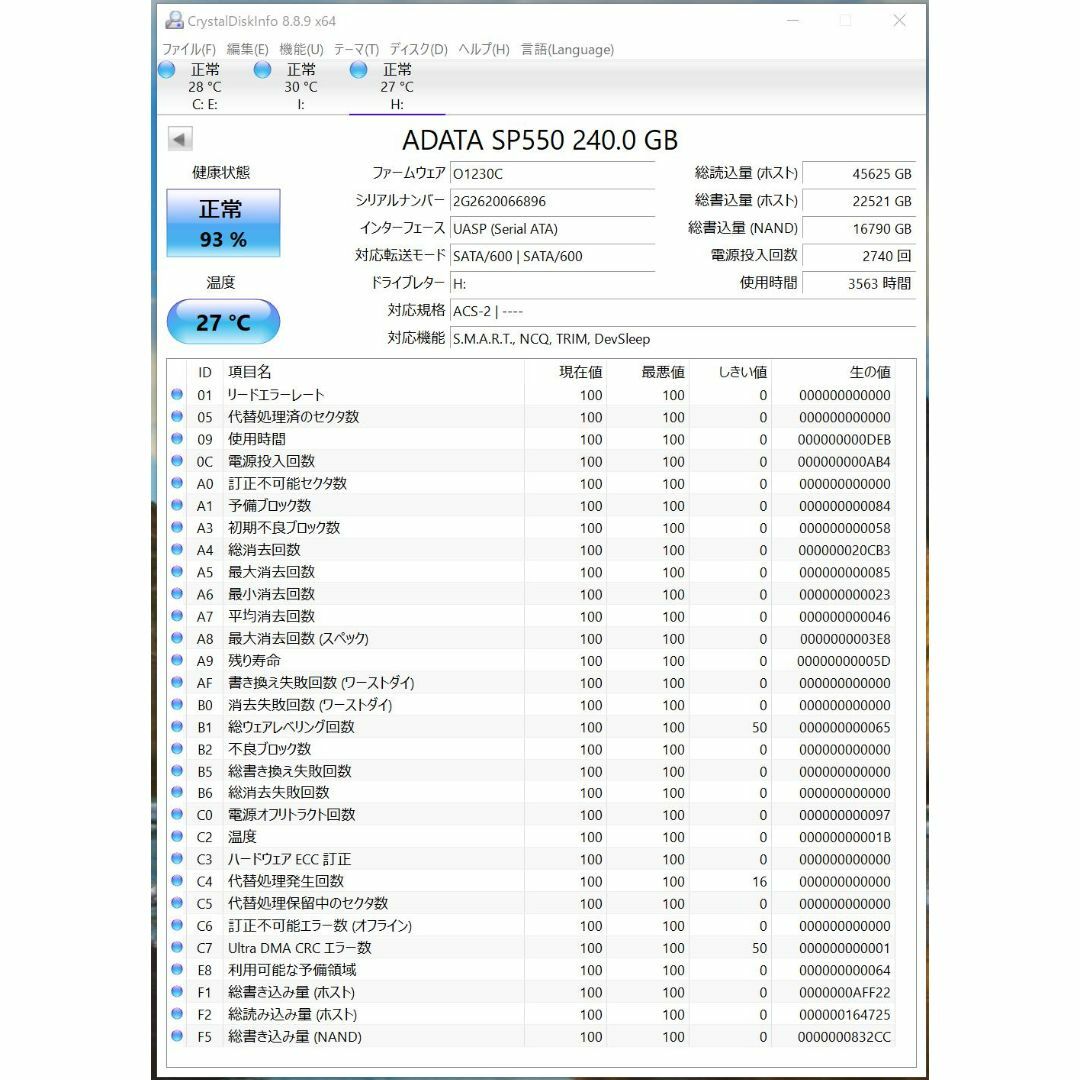Click the previous disk arrow button
Image resolution: width=1080 pixels, height=1080 pixels.
[180, 140]
